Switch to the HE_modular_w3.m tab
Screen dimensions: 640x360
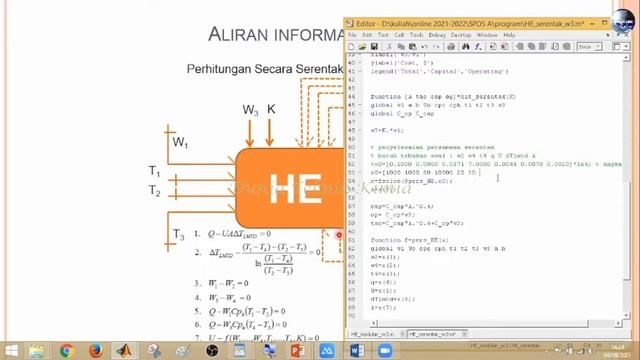[x=373, y=334]
